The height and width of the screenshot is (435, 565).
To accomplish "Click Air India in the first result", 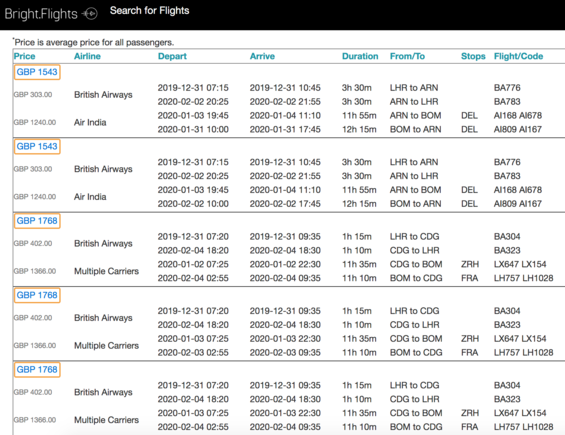I will pos(90,123).
